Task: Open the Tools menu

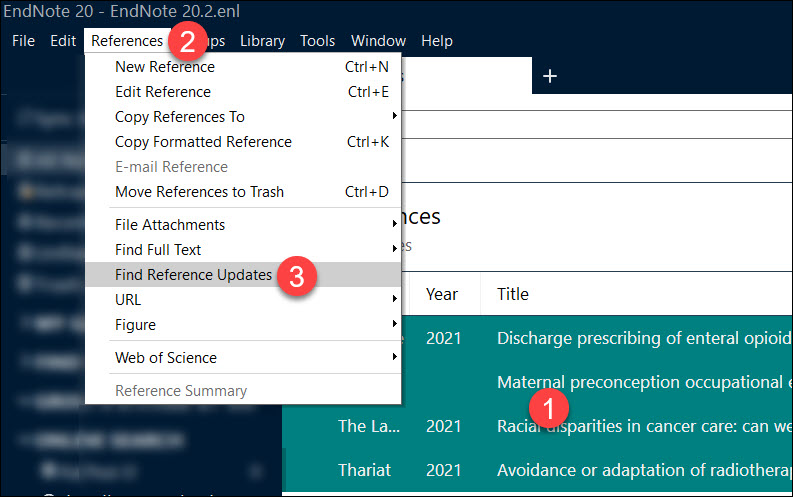Action: click(317, 41)
